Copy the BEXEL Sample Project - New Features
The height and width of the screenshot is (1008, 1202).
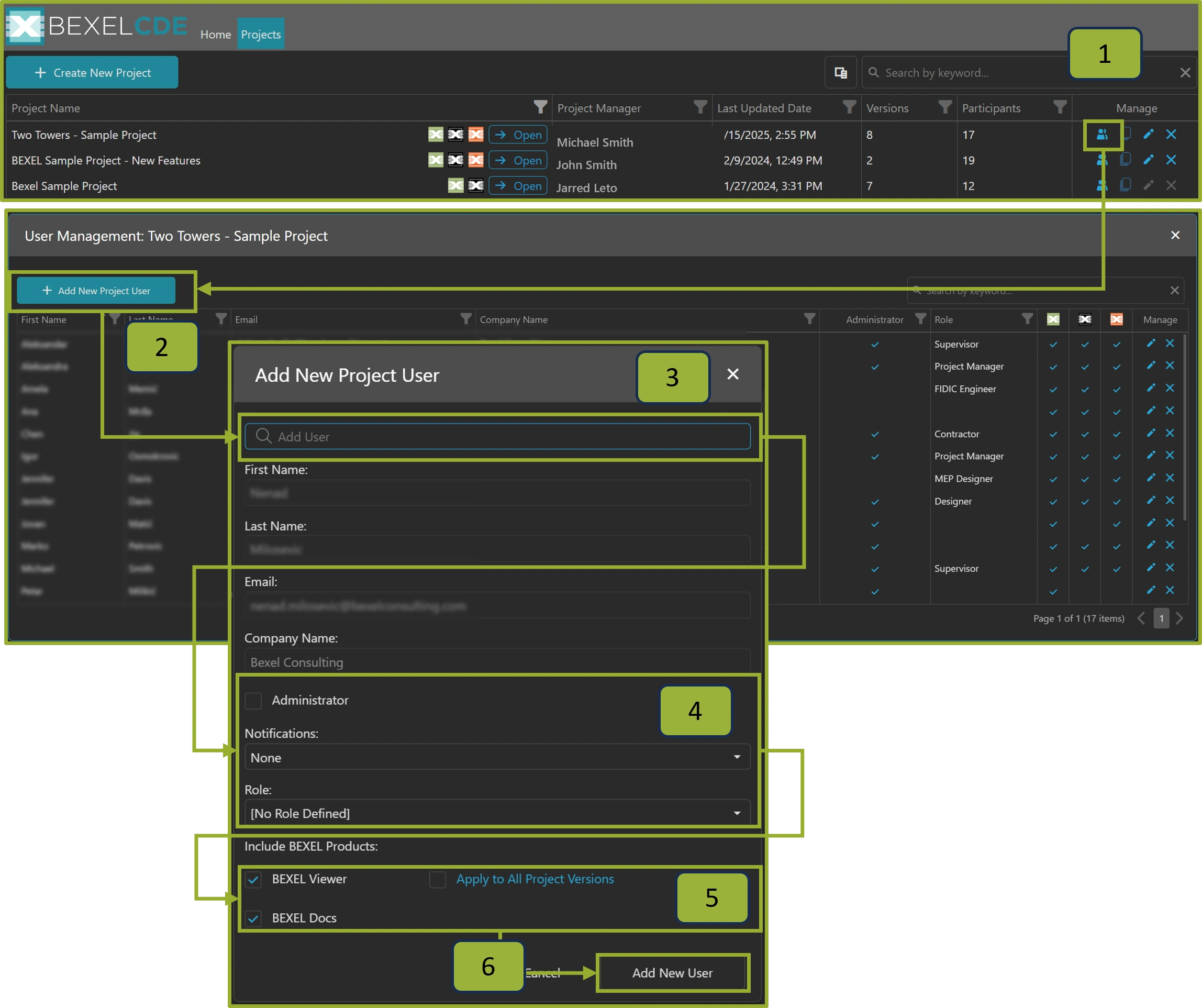(1125, 160)
